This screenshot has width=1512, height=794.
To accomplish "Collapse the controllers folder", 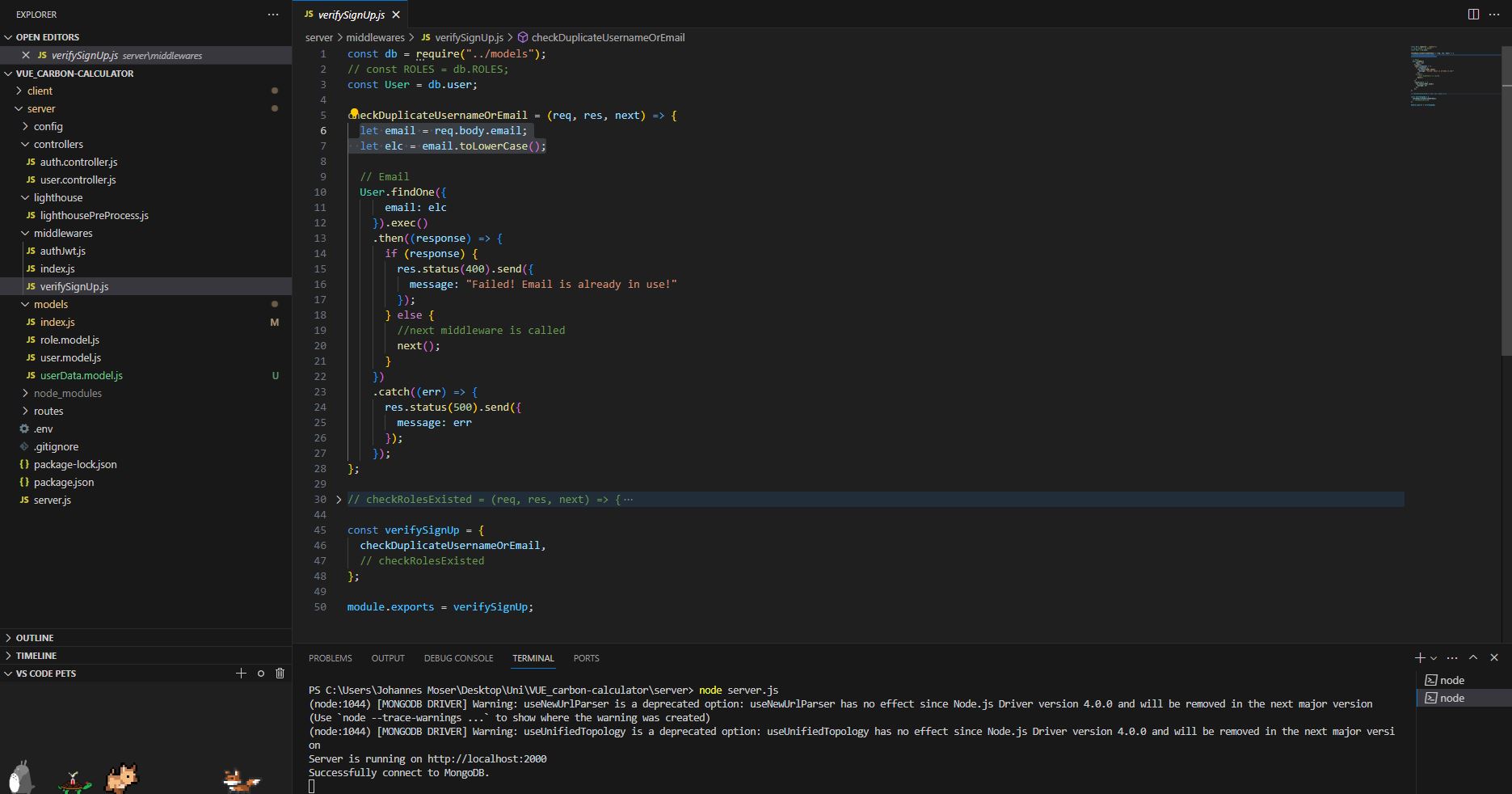I will tap(145, 144).
